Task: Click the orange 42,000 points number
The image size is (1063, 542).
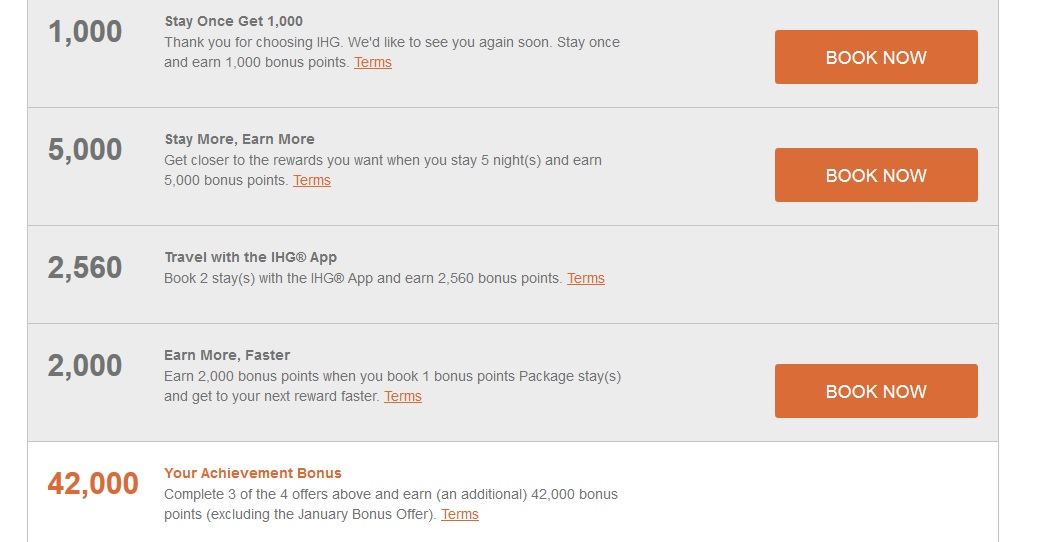Action: (x=93, y=484)
